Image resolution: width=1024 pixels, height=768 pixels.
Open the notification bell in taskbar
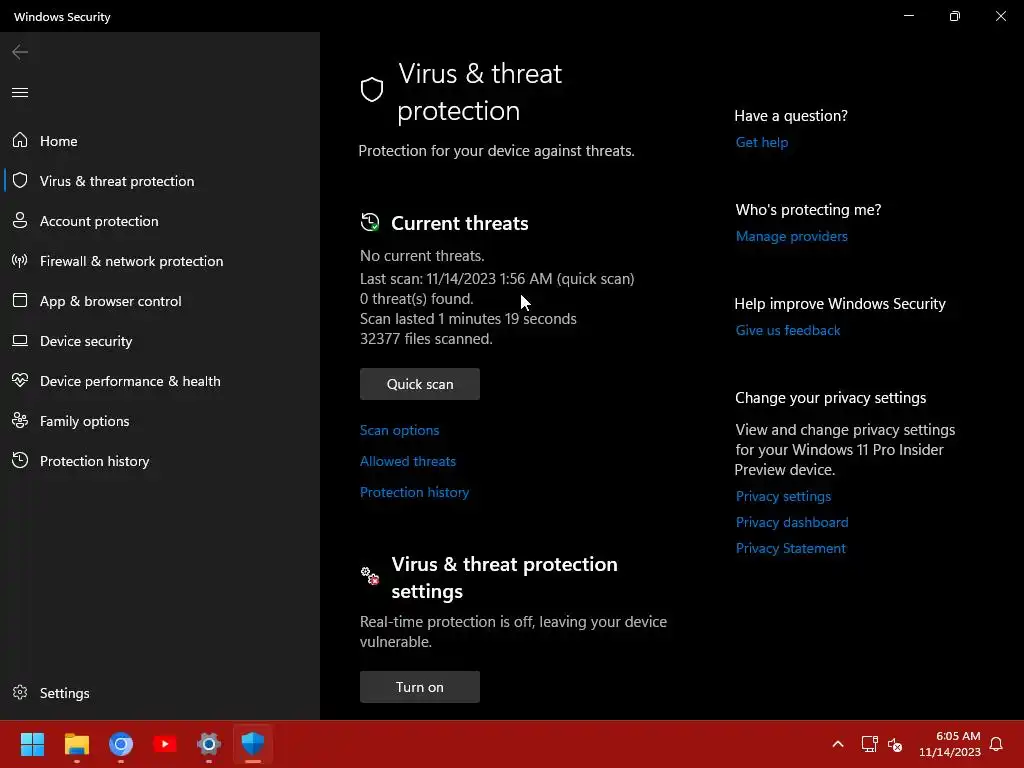pos(996,744)
